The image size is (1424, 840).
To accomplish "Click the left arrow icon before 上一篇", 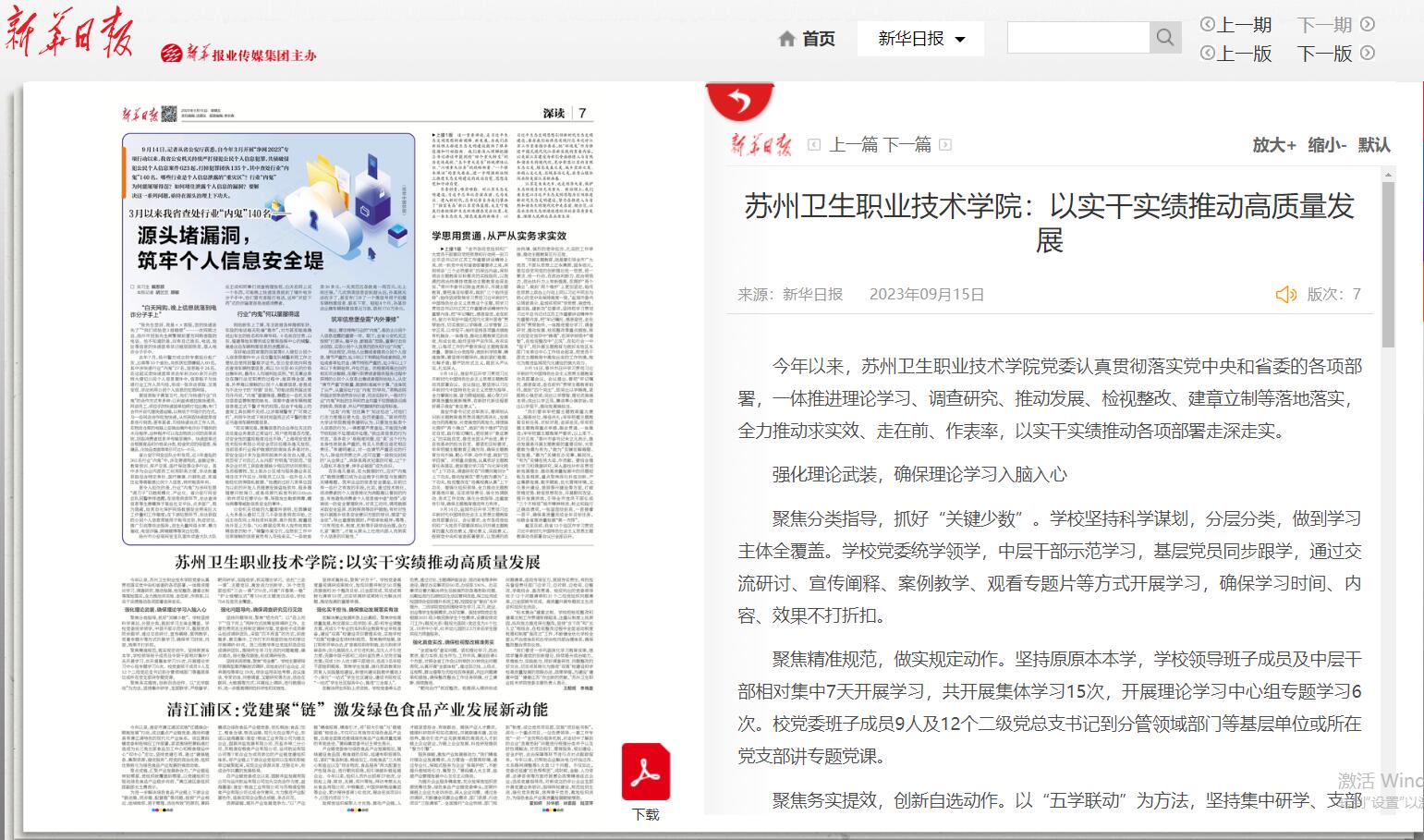I will (x=814, y=145).
